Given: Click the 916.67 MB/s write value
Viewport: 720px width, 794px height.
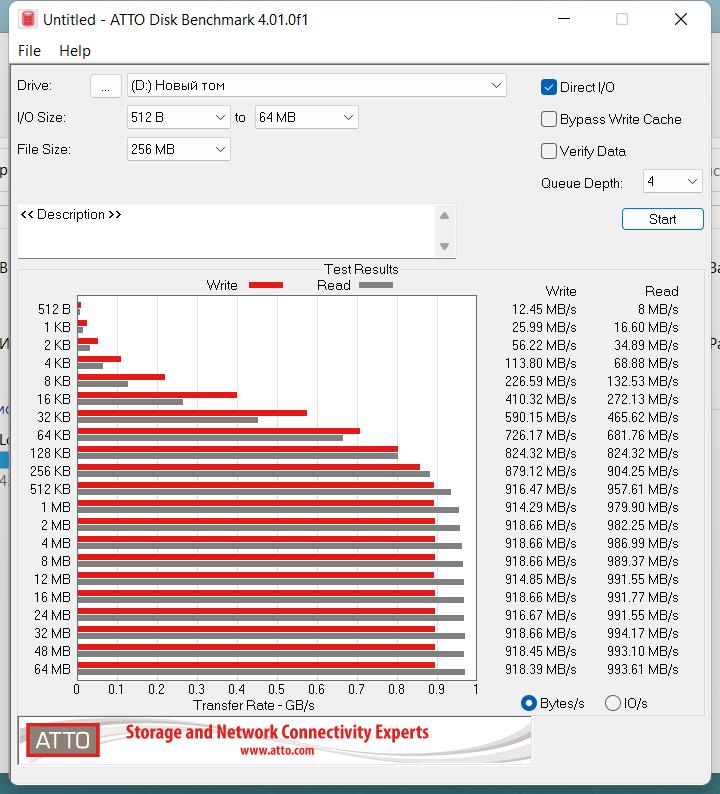Looking at the screenshot, I should (541, 615).
